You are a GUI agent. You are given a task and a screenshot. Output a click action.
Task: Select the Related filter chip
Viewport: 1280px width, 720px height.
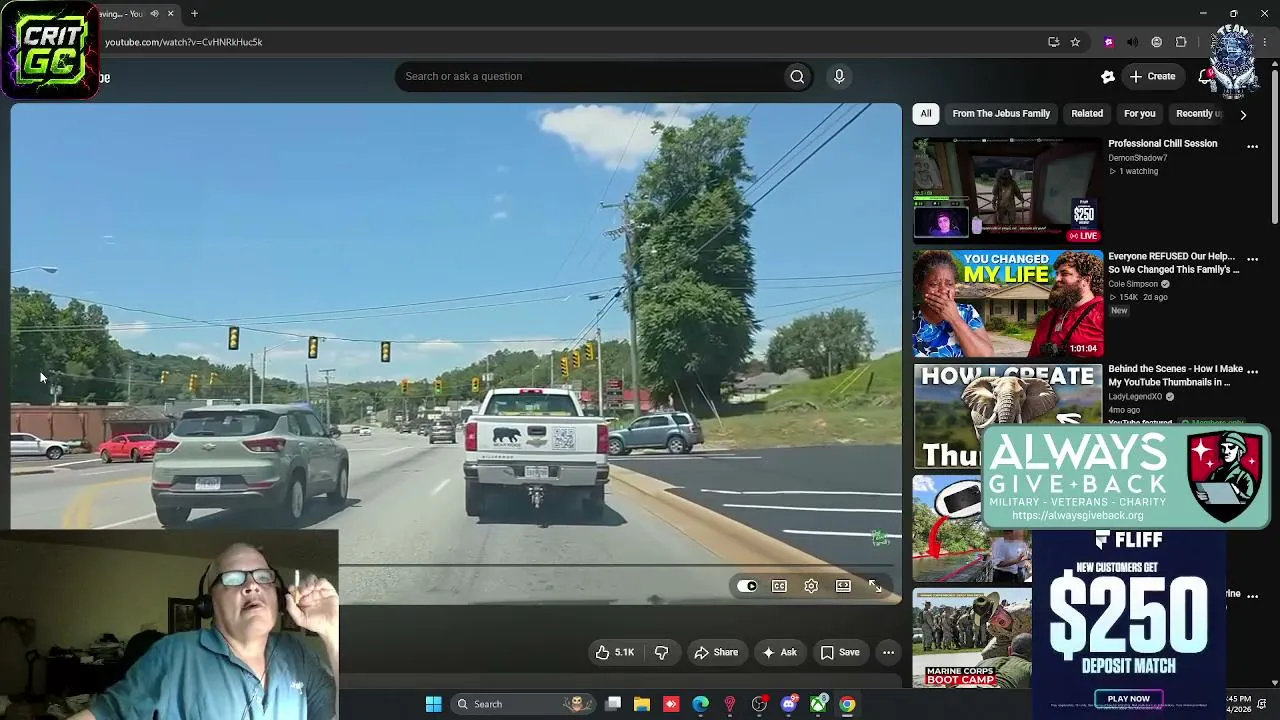pyautogui.click(x=1087, y=114)
